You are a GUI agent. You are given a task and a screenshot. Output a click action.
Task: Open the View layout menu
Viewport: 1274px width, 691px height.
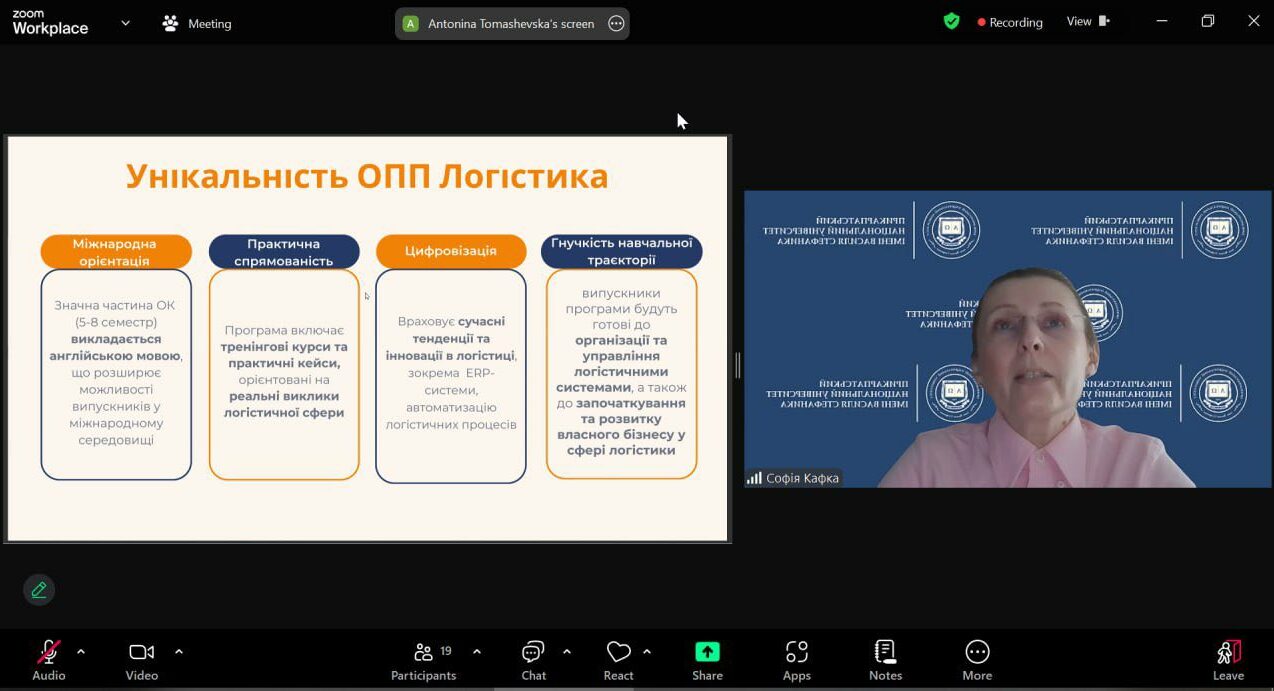[x=1088, y=22]
